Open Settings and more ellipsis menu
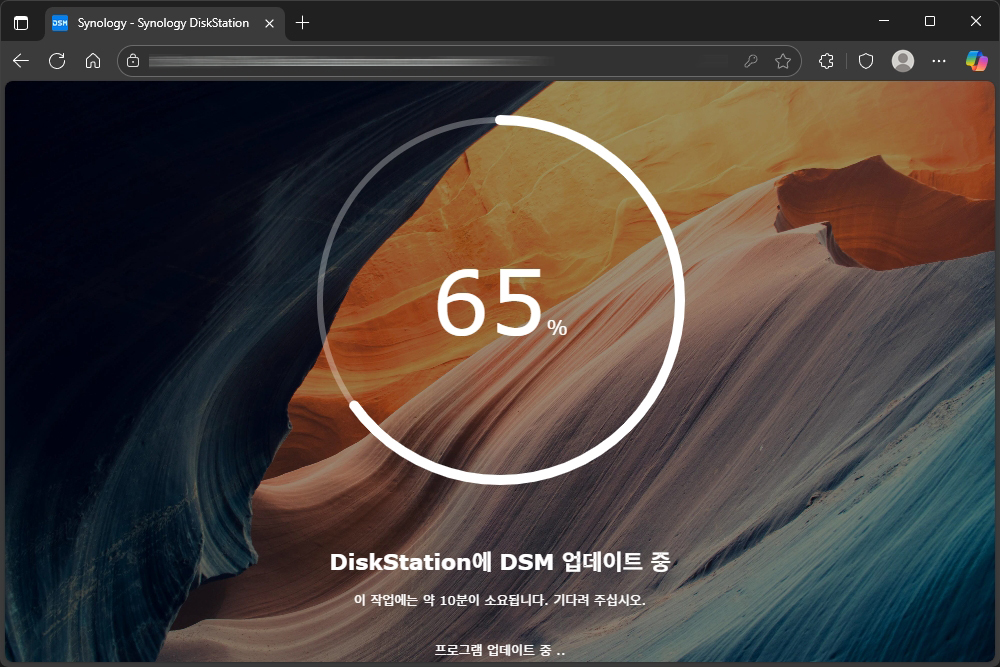1000x667 pixels. (939, 61)
